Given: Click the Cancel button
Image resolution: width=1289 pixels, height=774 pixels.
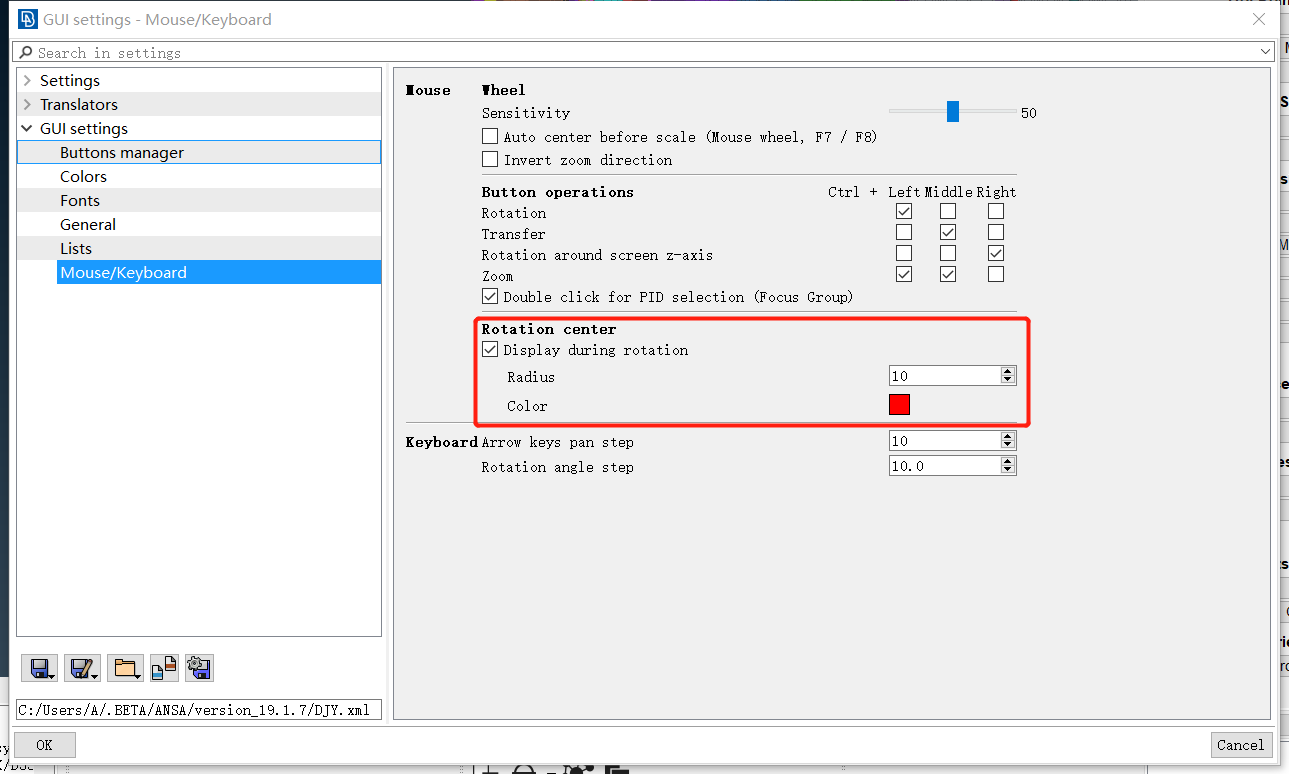Looking at the screenshot, I should [x=1240, y=744].
